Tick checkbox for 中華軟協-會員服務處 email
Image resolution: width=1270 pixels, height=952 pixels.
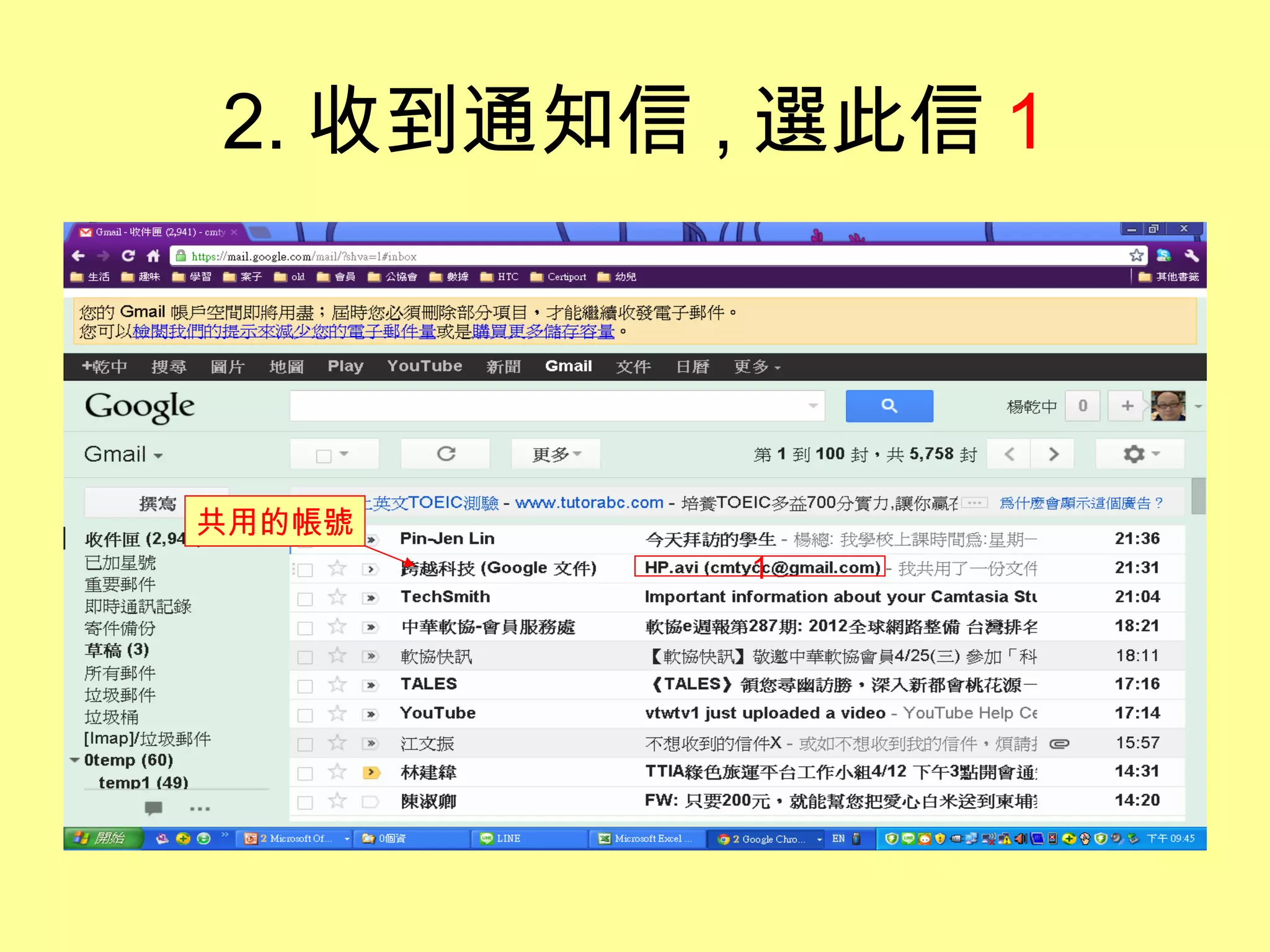[304, 628]
